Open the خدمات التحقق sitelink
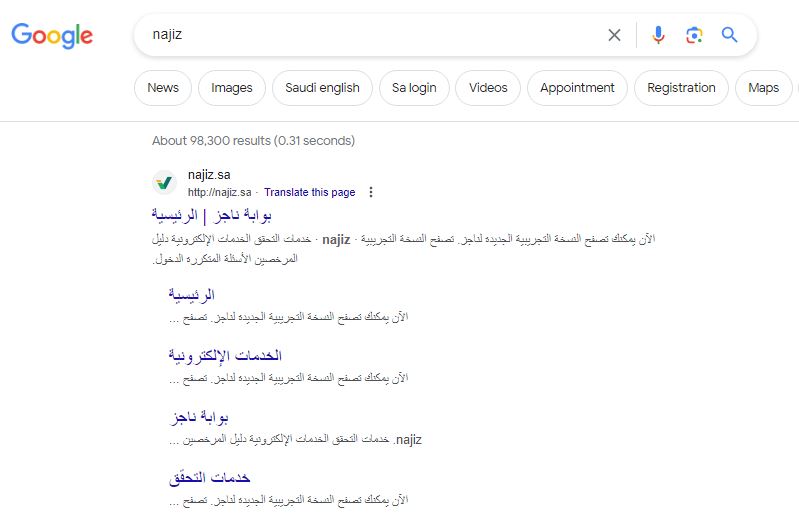Image resolution: width=799 pixels, height=522 pixels. click(209, 478)
